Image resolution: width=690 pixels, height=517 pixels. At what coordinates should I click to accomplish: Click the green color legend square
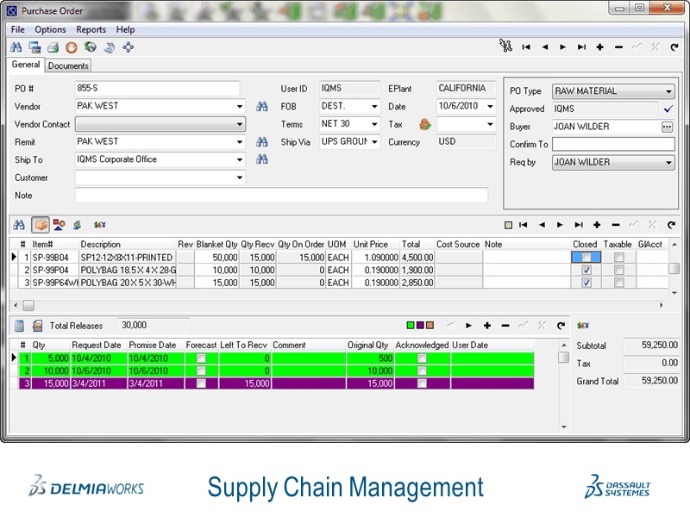tap(411, 325)
